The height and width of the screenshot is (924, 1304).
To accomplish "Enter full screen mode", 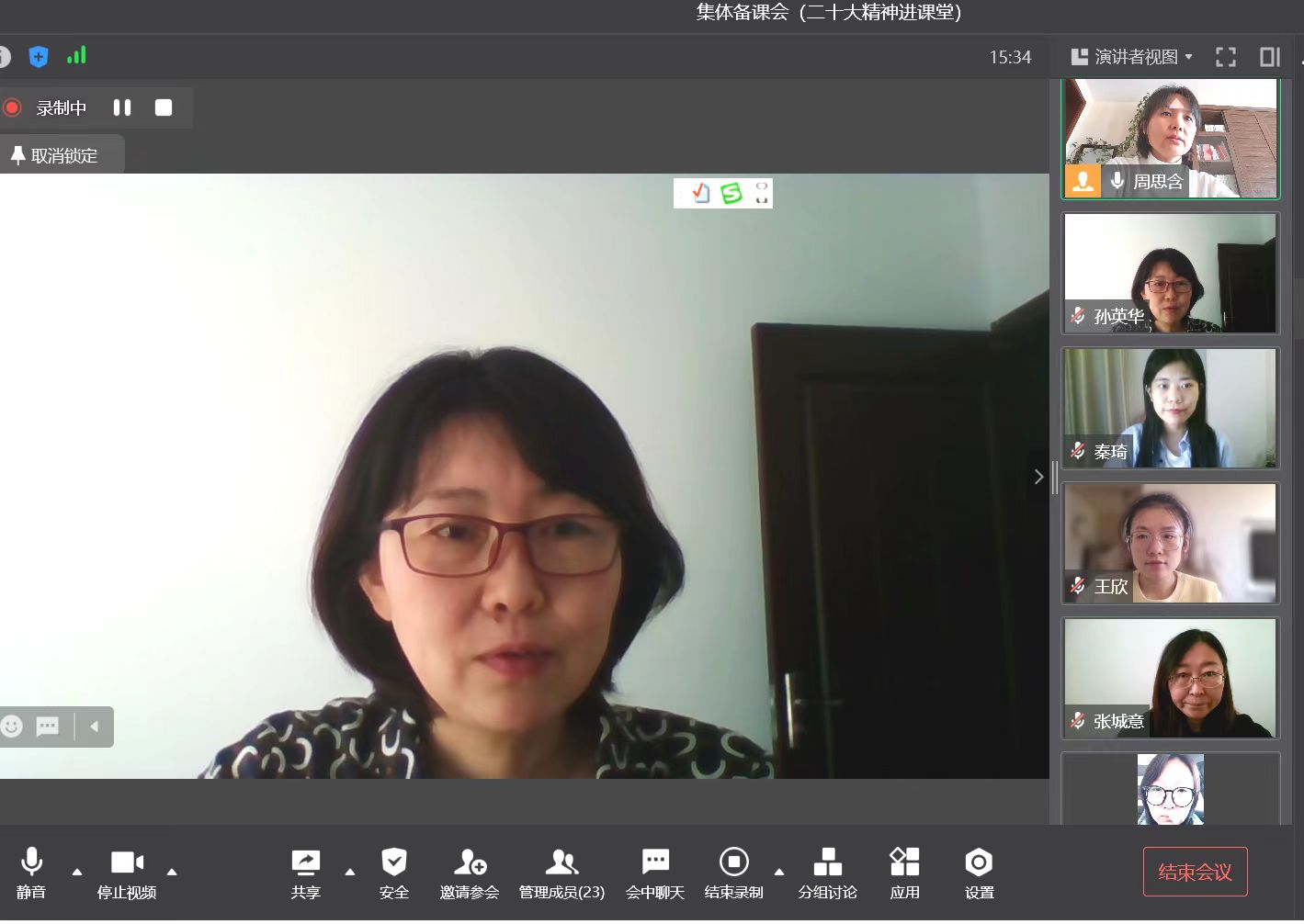I will tap(1226, 57).
